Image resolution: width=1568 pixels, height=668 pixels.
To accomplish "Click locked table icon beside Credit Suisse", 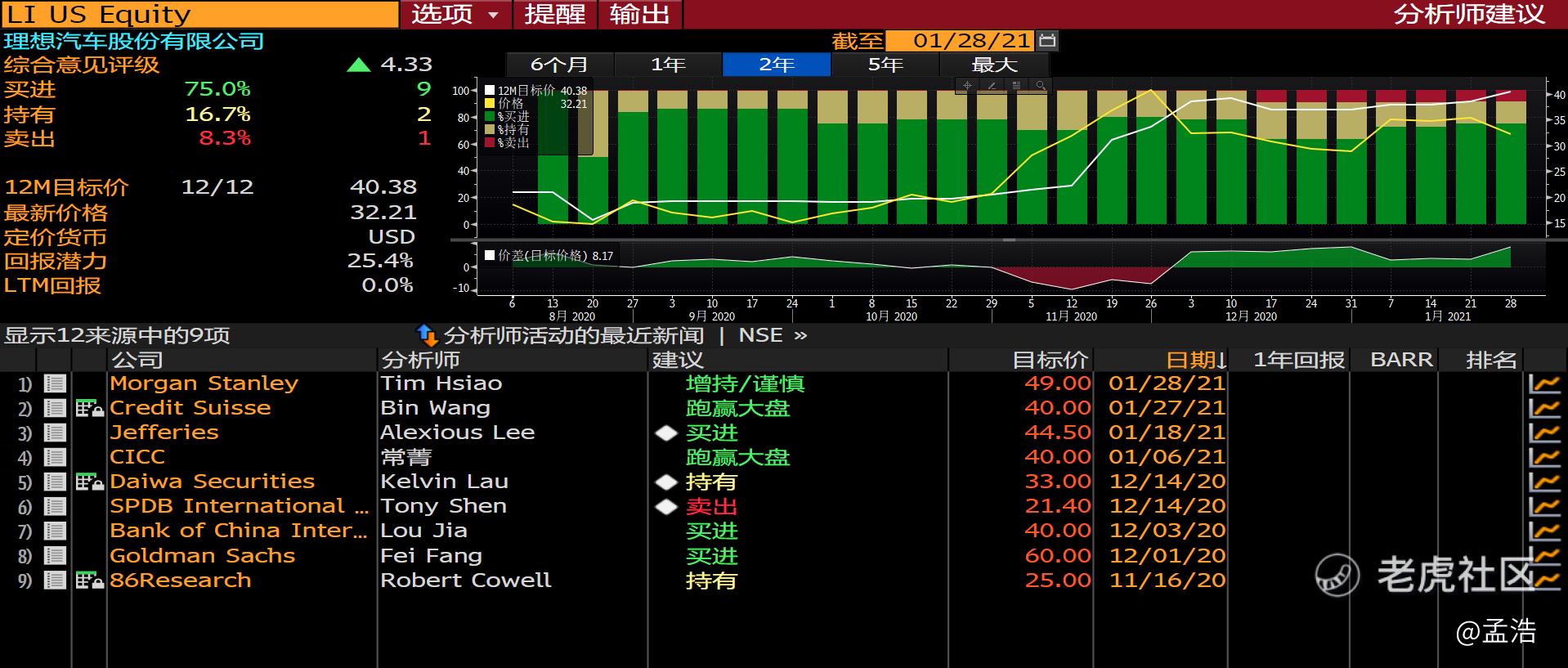I will pyautogui.click(x=89, y=408).
